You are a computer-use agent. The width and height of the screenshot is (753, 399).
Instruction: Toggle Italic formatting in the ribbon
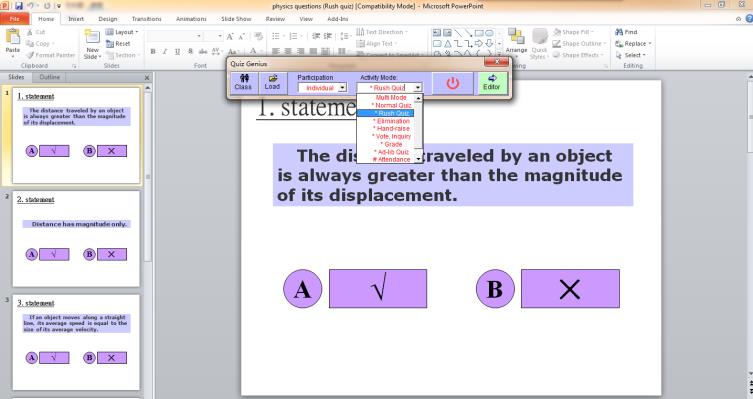pyautogui.click(x=165, y=51)
